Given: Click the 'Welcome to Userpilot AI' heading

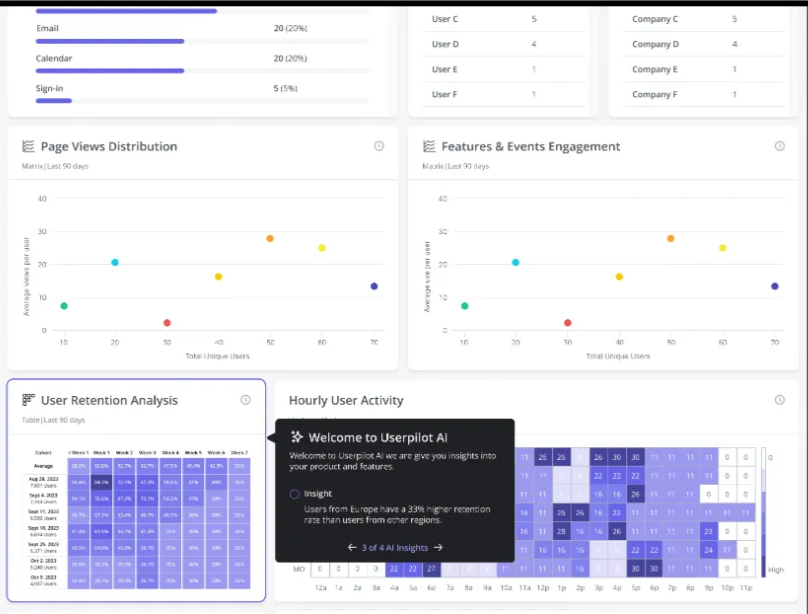Looking at the screenshot, I should (378, 437).
